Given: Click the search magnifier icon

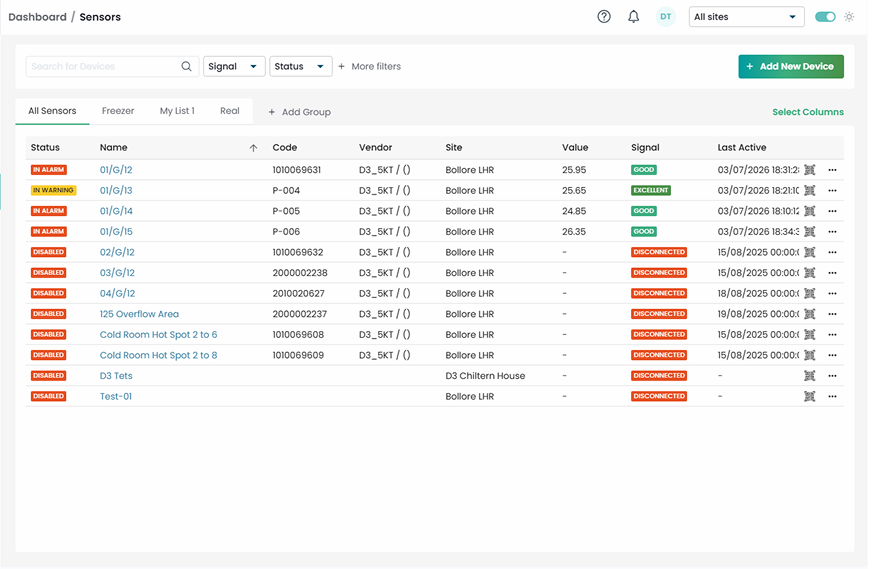Looking at the screenshot, I should [x=186, y=66].
